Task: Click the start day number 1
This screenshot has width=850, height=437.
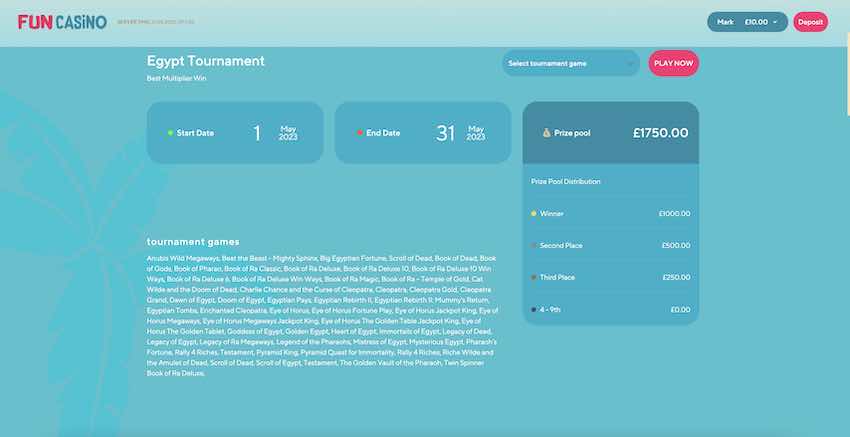Action: 257,133
